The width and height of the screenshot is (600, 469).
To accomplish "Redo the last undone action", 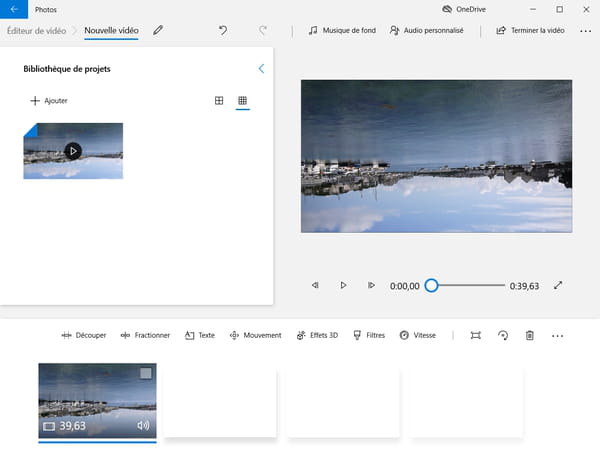I will [x=262, y=30].
